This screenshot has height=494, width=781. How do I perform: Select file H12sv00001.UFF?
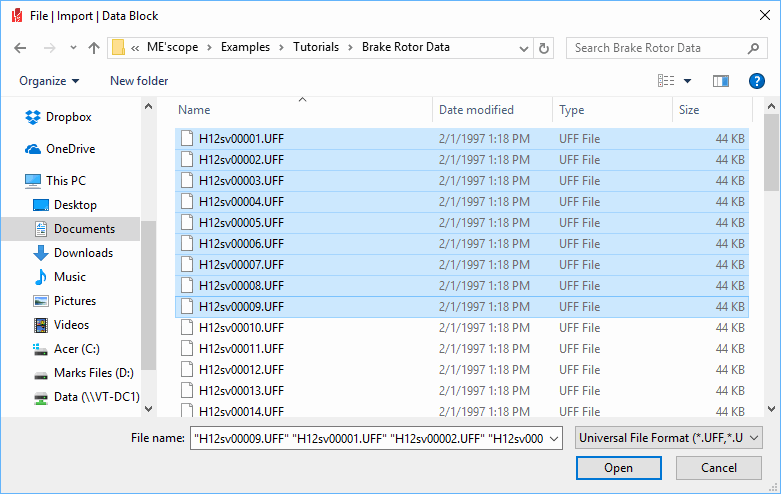(462, 138)
